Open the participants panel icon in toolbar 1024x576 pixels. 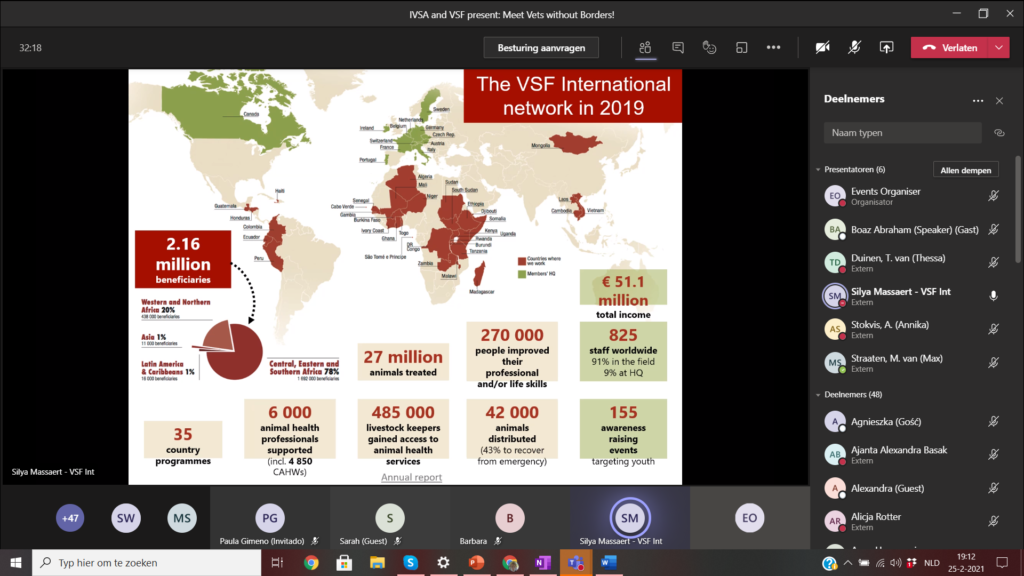coord(646,47)
